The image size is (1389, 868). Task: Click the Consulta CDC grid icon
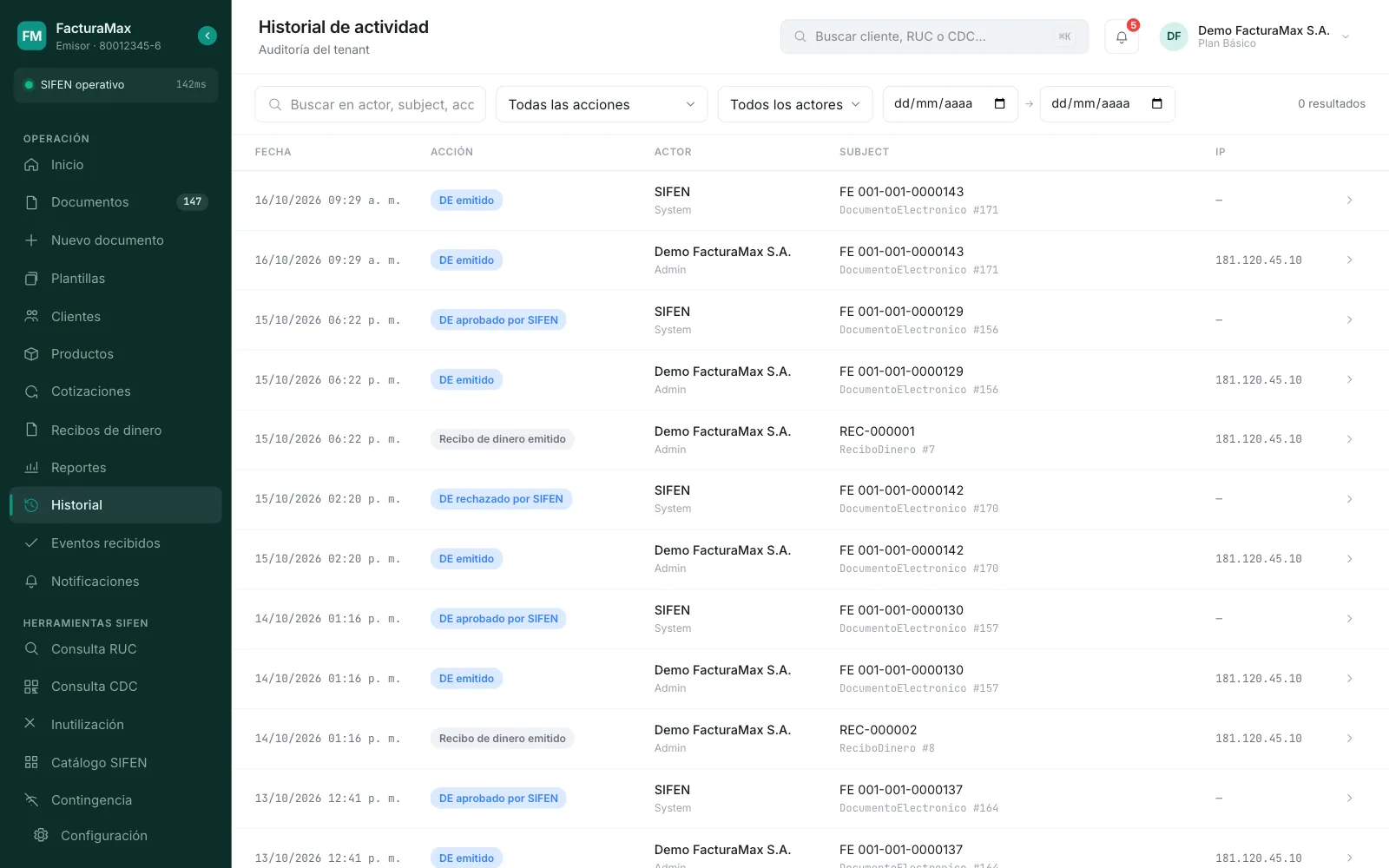pos(31,687)
